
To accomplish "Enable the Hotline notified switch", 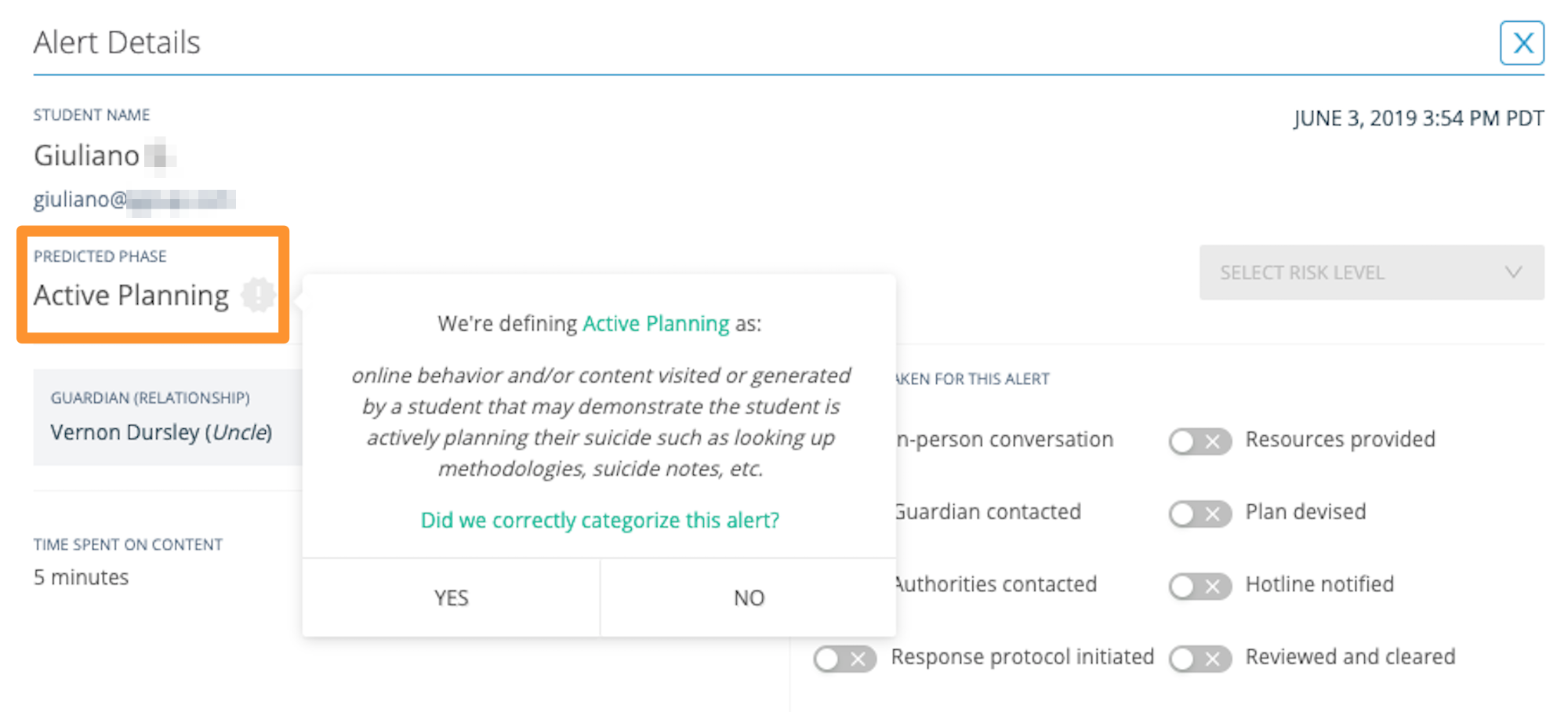I will pyautogui.click(x=1200, y=586).
